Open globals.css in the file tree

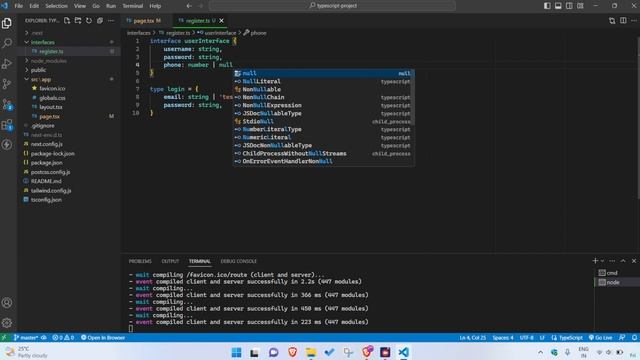tap(69, 98)
